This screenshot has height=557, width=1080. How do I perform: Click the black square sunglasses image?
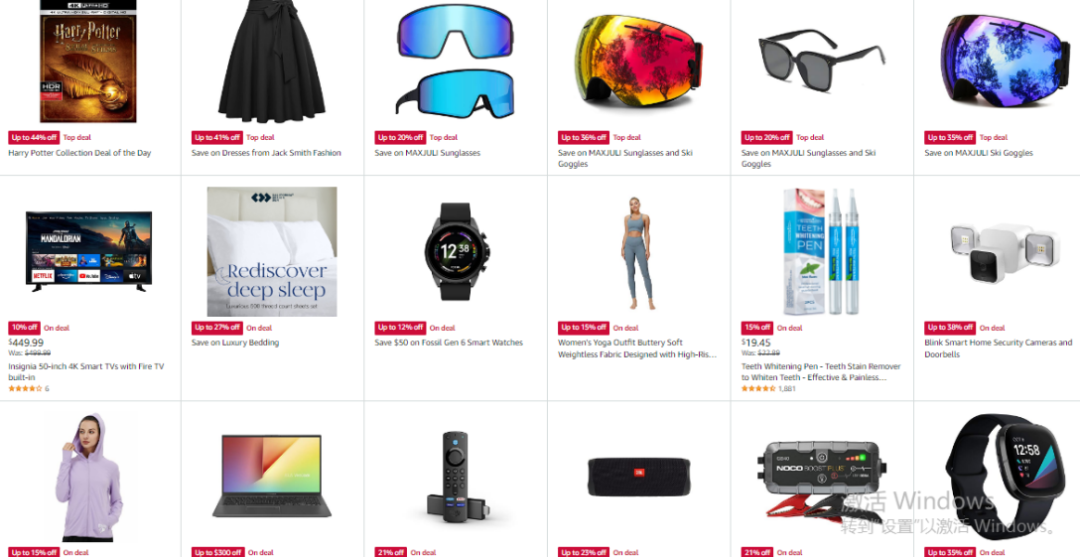[x=822, y=62]
